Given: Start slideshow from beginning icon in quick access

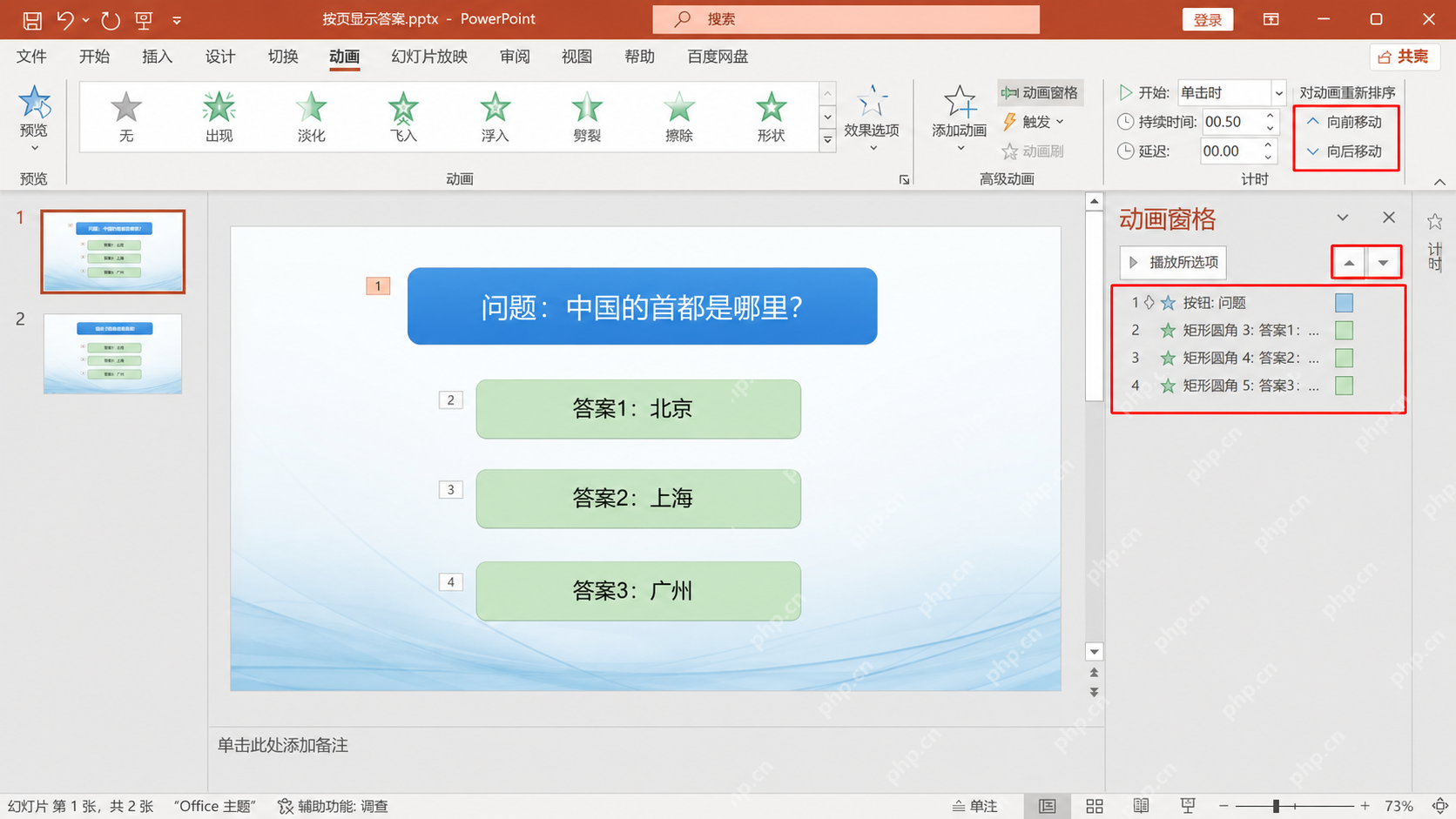Looking at the screenshot, I should click(144, 19).
